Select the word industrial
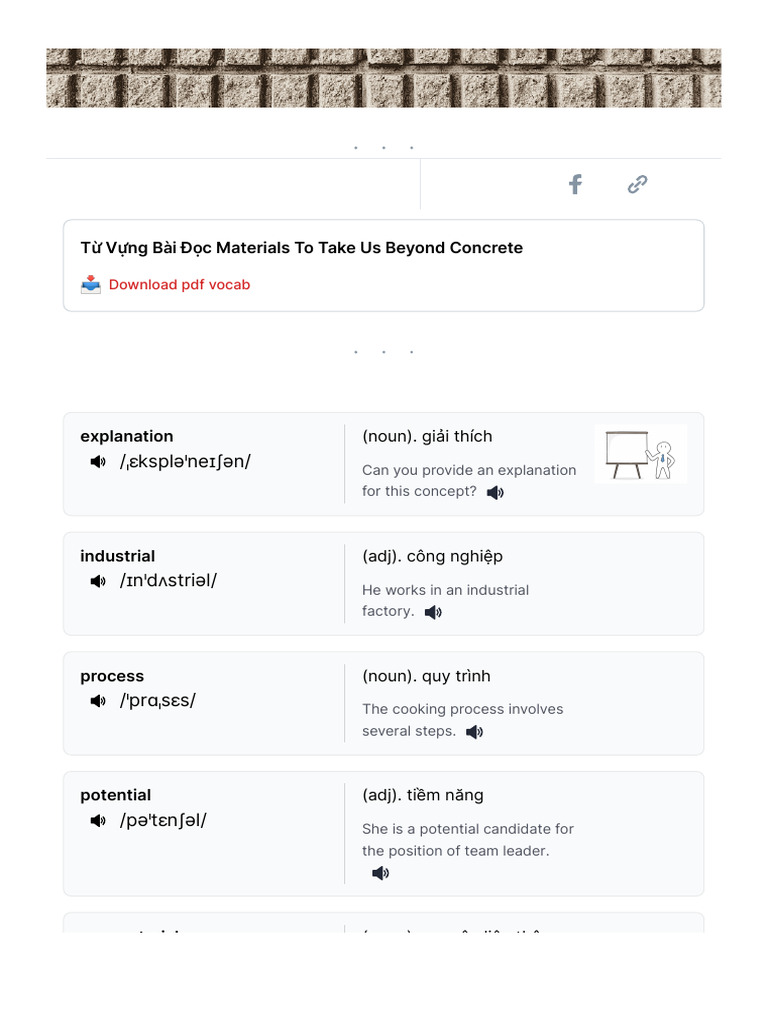The width and height of the screenshot is (768, 1024). (x=118, y=556)
